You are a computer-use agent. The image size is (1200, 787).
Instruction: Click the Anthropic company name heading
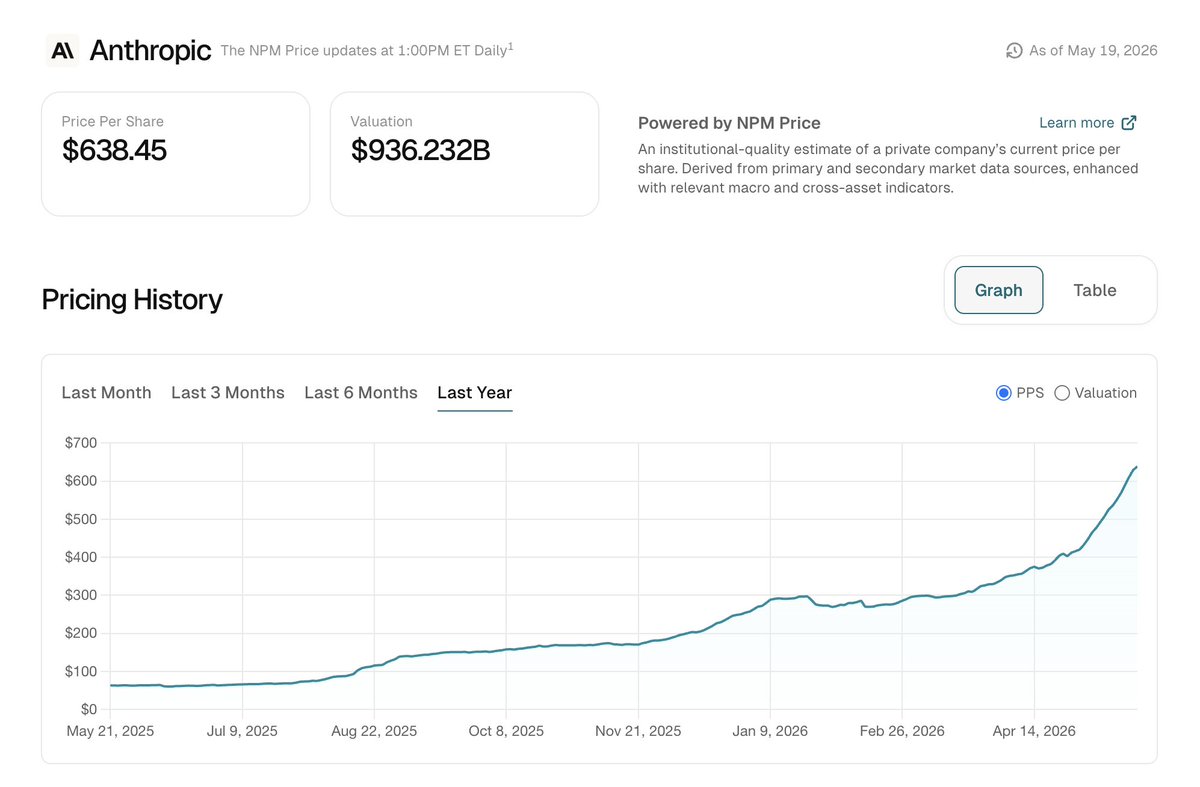click(x=150, y=50)
